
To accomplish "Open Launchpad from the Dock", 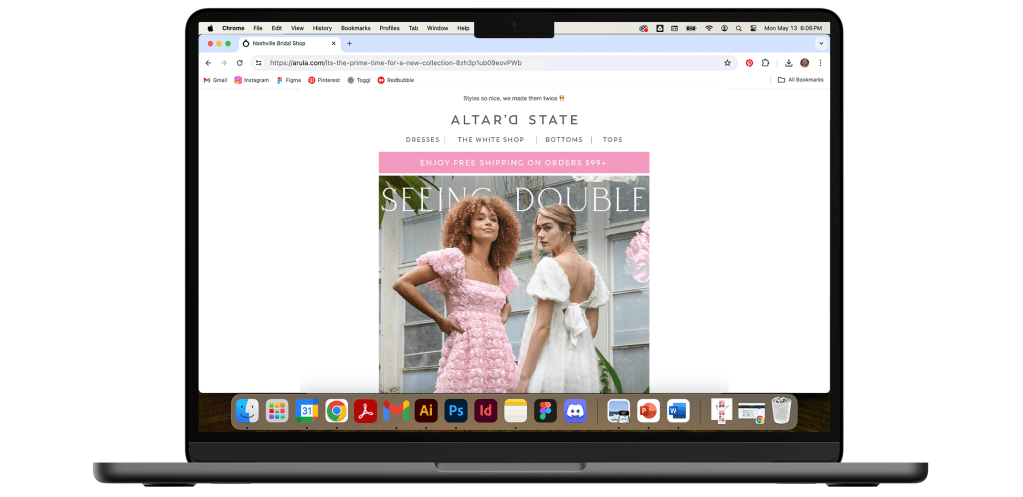I will point(277,411).
